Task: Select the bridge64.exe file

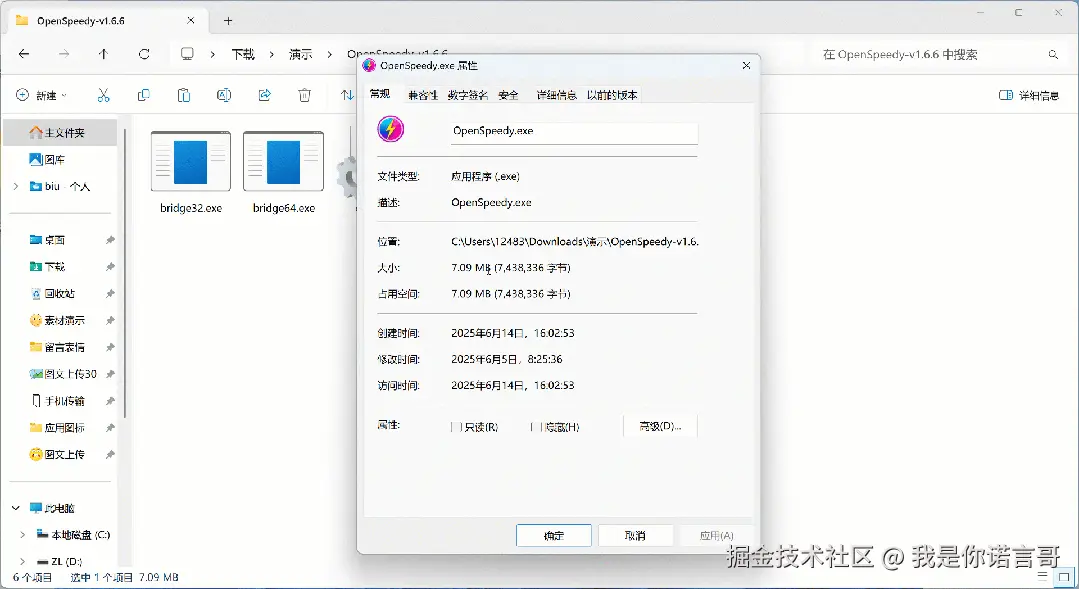Action: click(284, 173)
